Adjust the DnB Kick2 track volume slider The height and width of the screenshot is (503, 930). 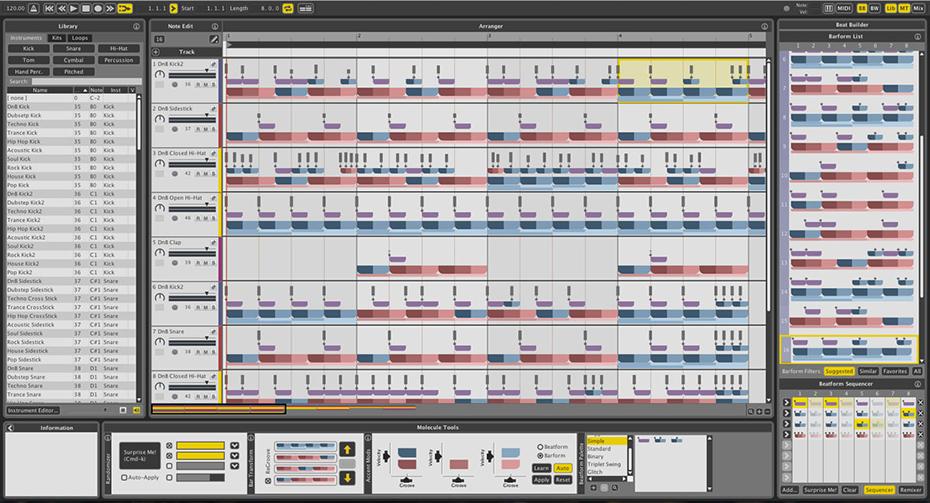(190, 75)
